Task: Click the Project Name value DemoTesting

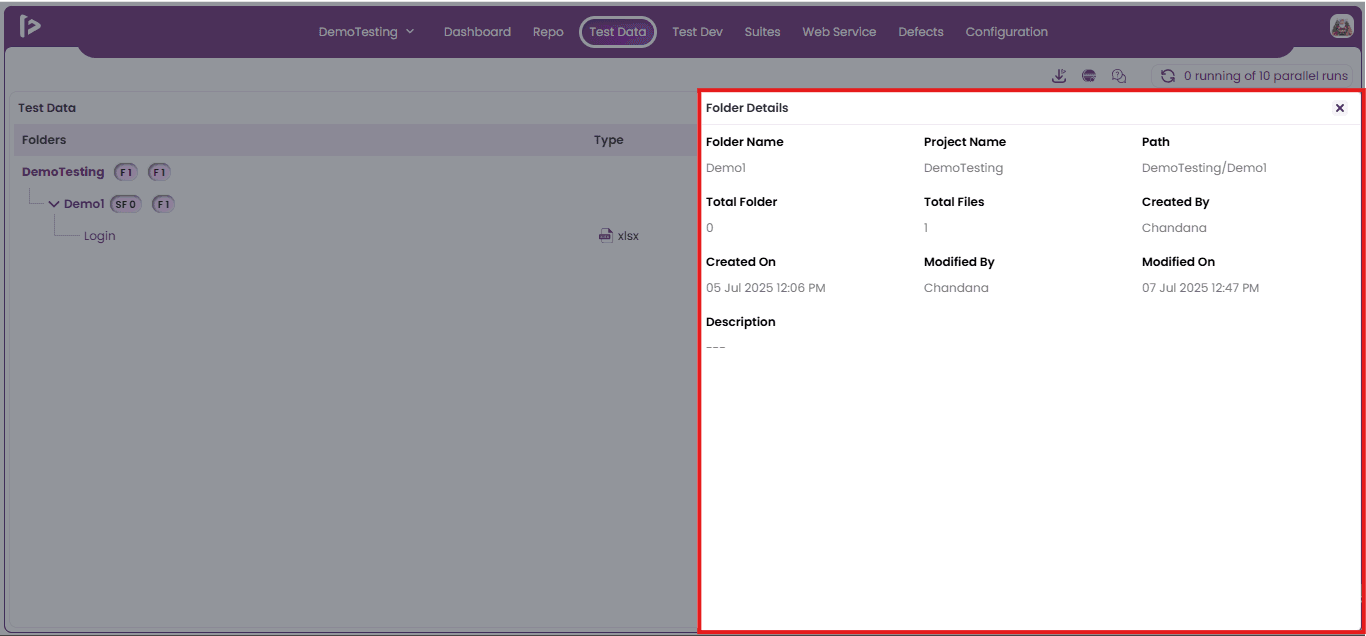Action: tap(963, 168)
